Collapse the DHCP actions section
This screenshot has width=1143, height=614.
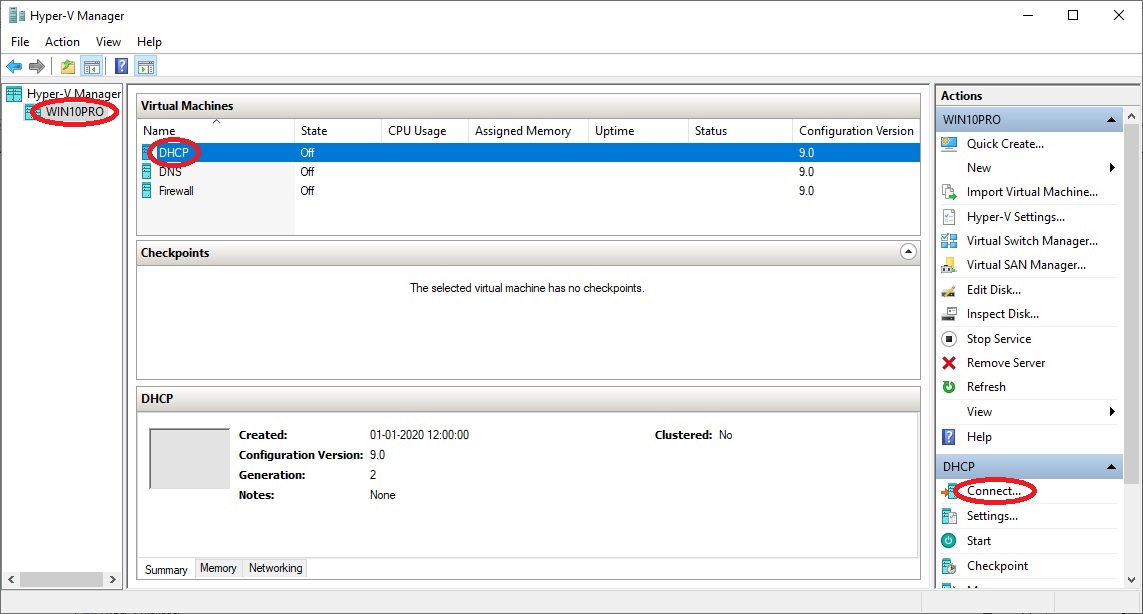(1111, 467)
